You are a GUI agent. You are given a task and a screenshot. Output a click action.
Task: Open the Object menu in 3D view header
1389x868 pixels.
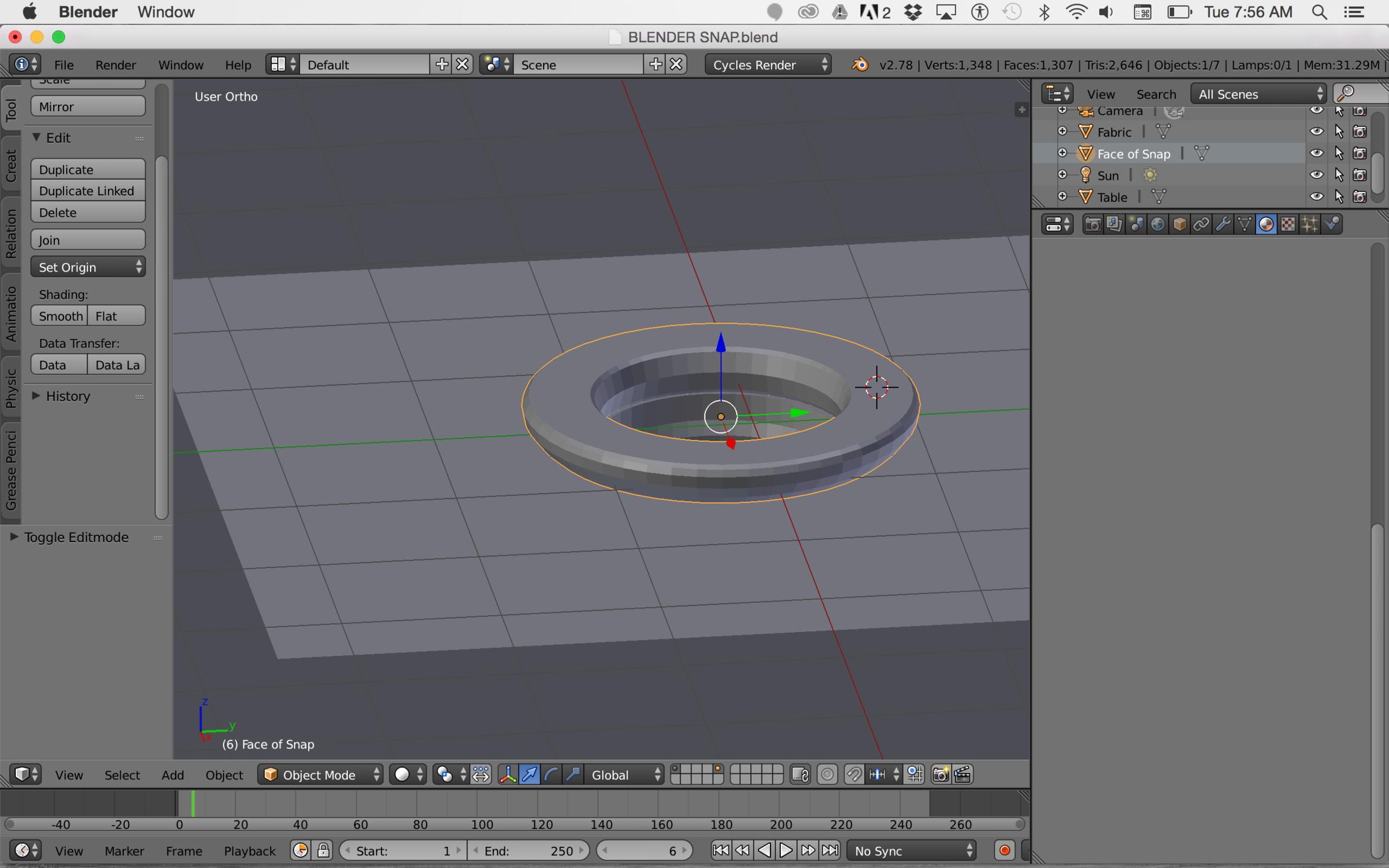click(x=224, y=775)
